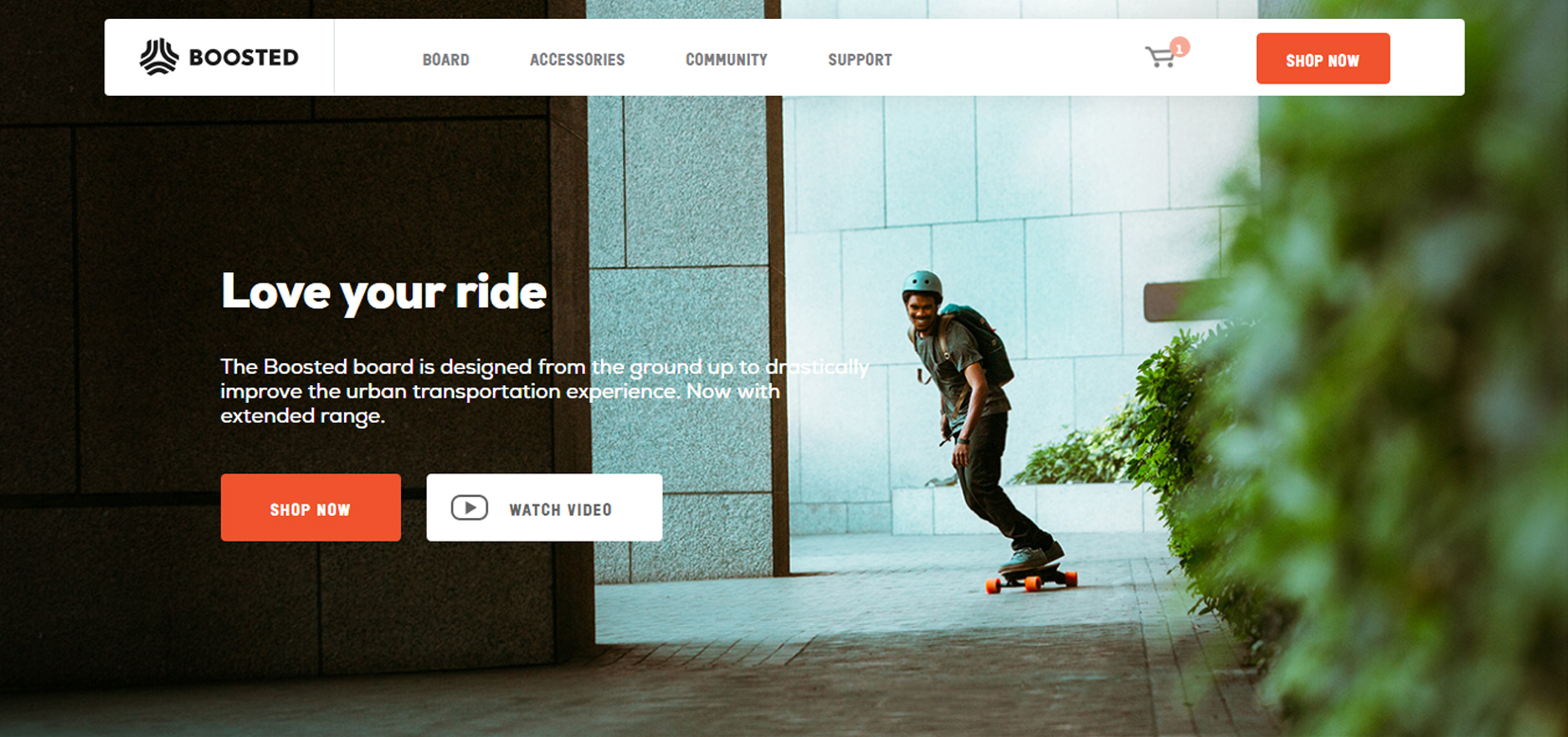Click the orange-wheeled skateboard in the photo
The height and width of the screenshot is (737, 1568).
coord(1031,576)
